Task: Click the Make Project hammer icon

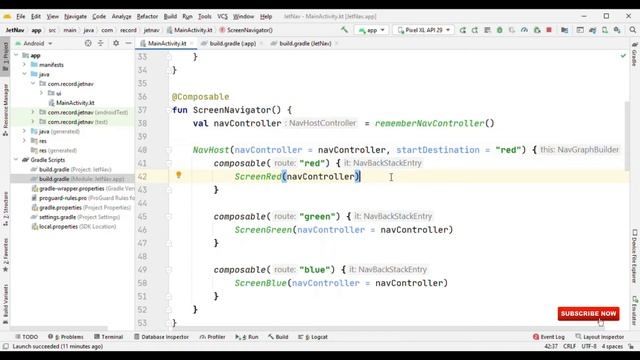Action: [x=344, y=30]
